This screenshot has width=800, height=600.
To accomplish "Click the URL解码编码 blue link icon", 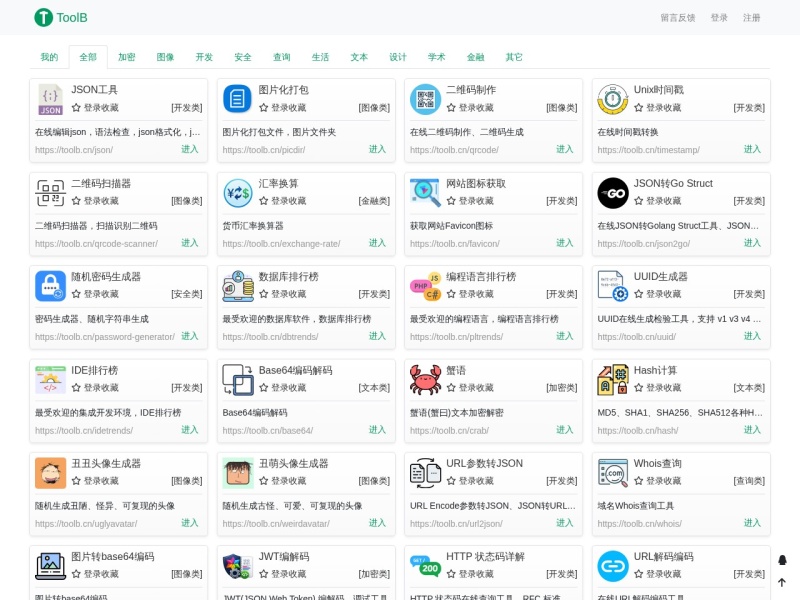I will (613, 566).
